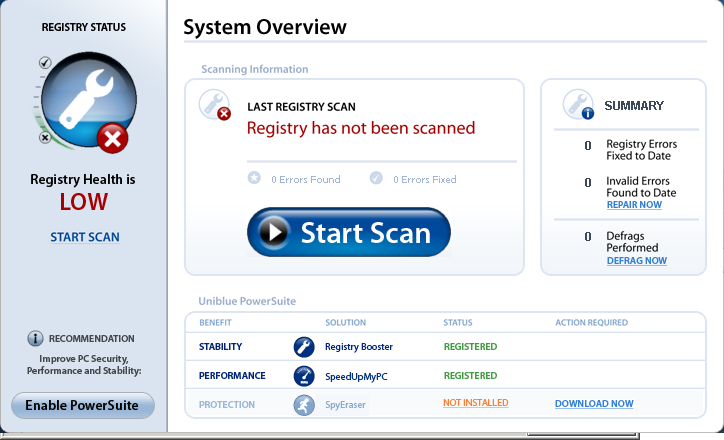
Task: Click the Errors Fixed checkmark icon
Action: [x=376, y=179]
